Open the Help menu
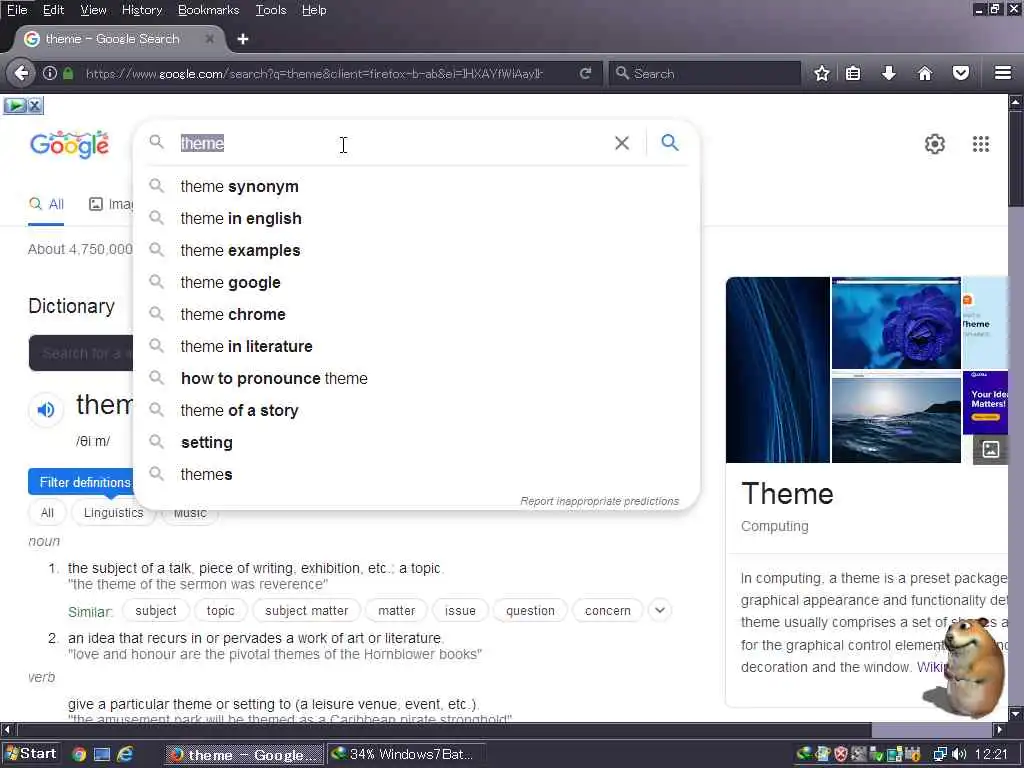Viewport: 1024px width, 768px height. pyautogui.click(x=314, y=10)
